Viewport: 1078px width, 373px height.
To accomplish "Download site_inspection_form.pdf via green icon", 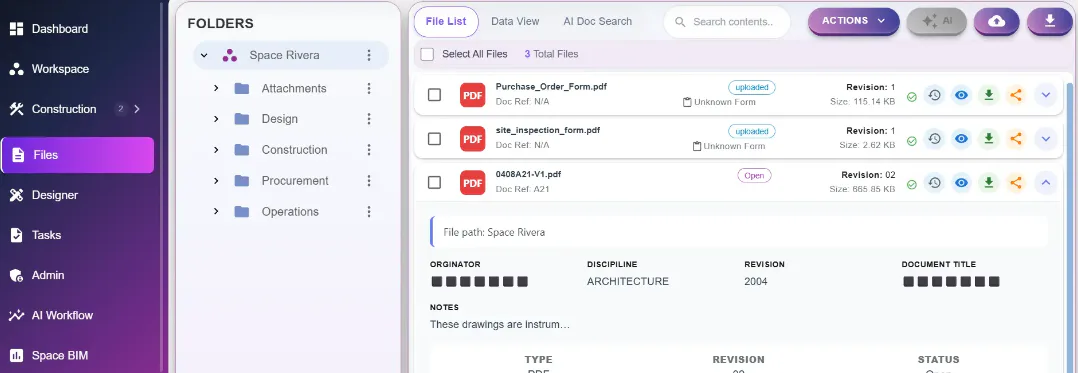I will (x=989, y=139).
